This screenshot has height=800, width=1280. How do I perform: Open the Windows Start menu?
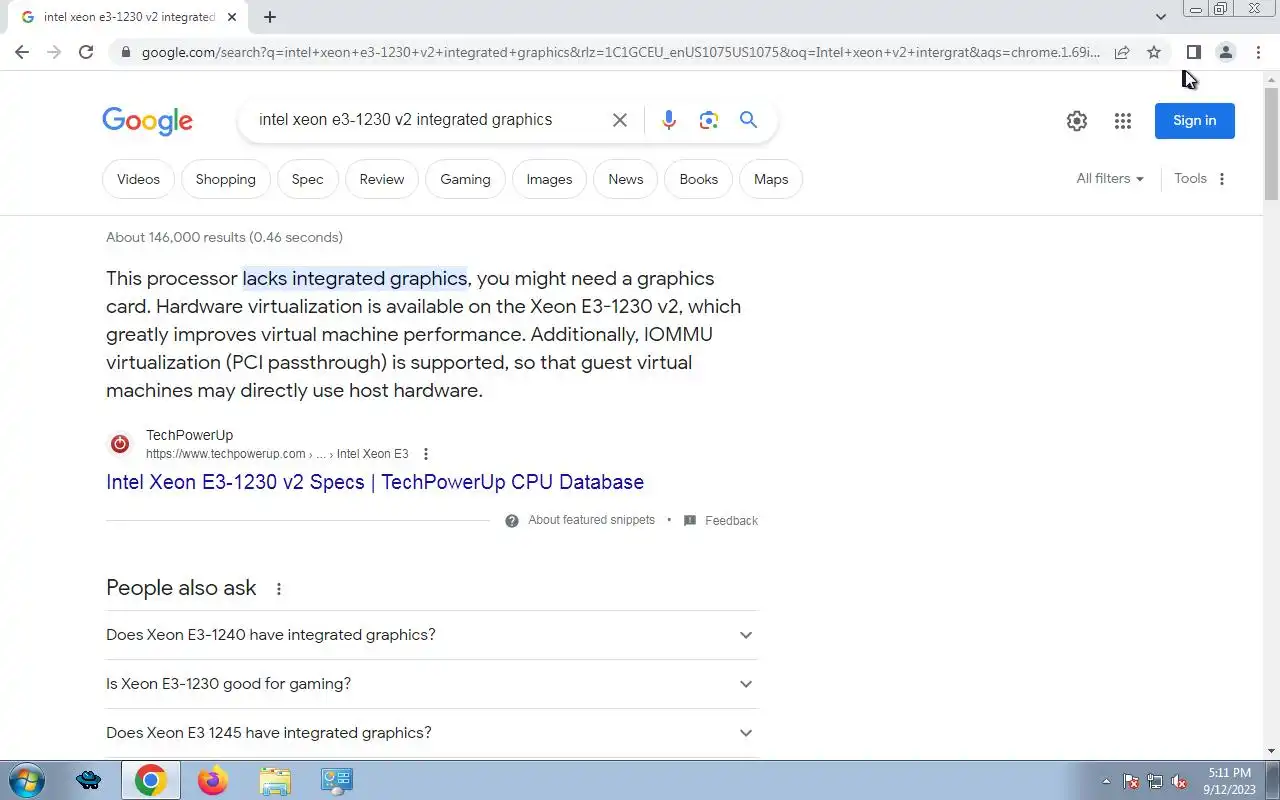(25, 781)
